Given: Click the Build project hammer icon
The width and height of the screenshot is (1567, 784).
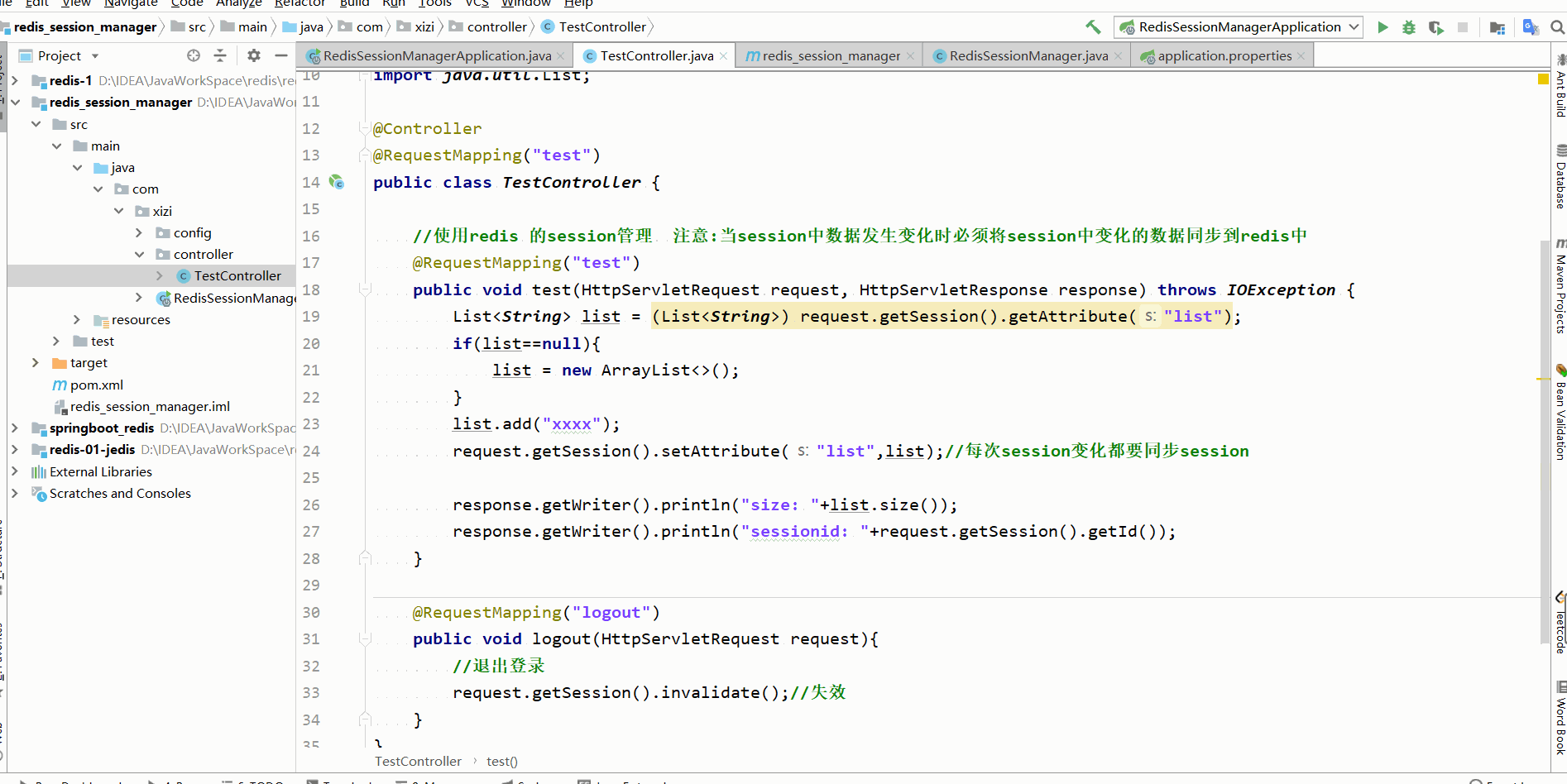Looking at the screenshot, I should (1093, 27).
